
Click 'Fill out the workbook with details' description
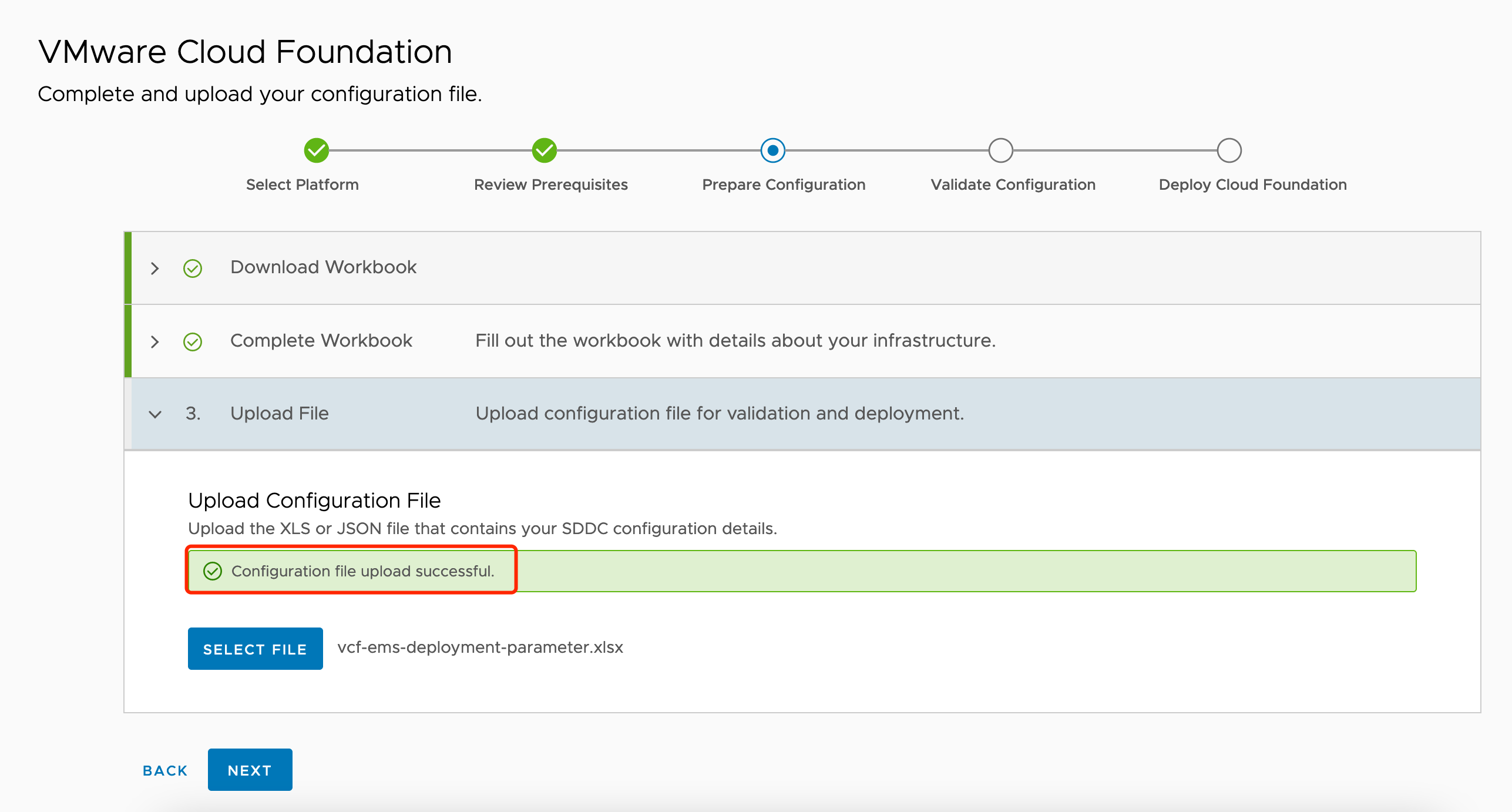[x=735, y=340]
